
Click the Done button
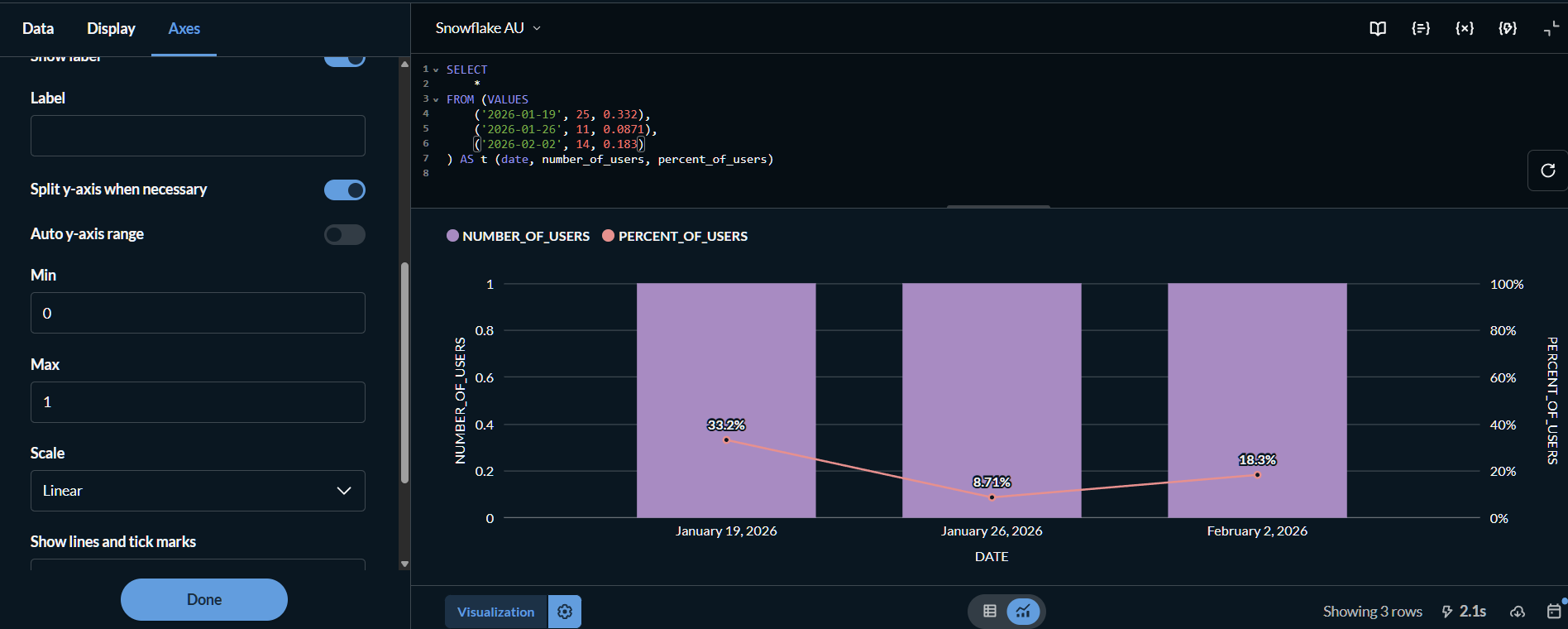coord(204,599)
